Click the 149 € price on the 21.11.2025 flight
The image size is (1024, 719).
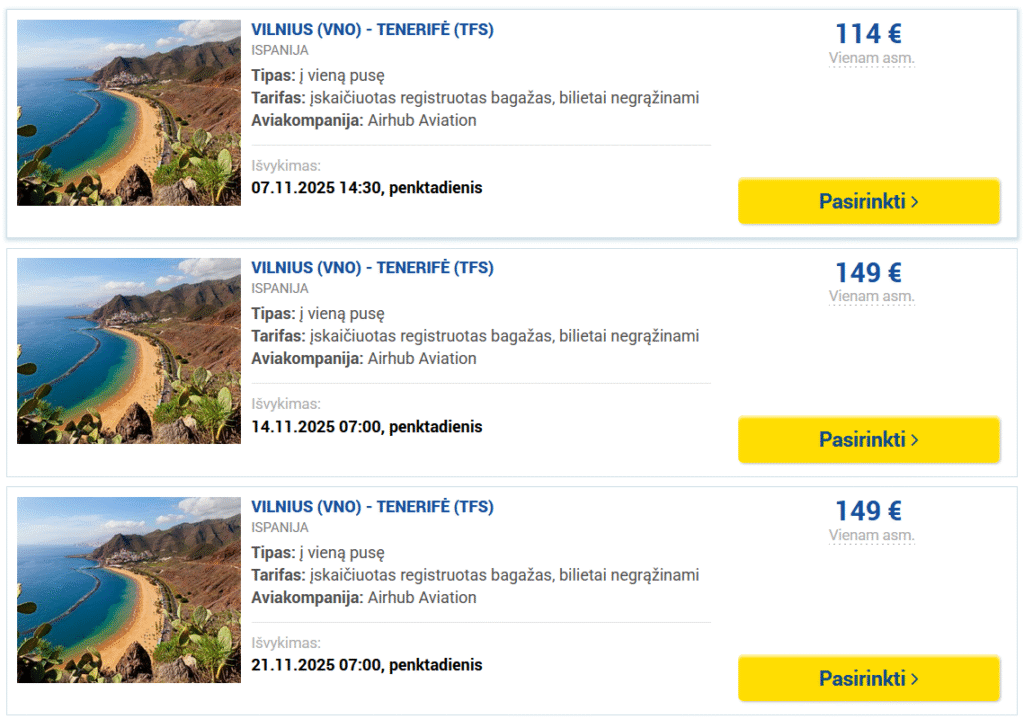(x=869, y=511)
